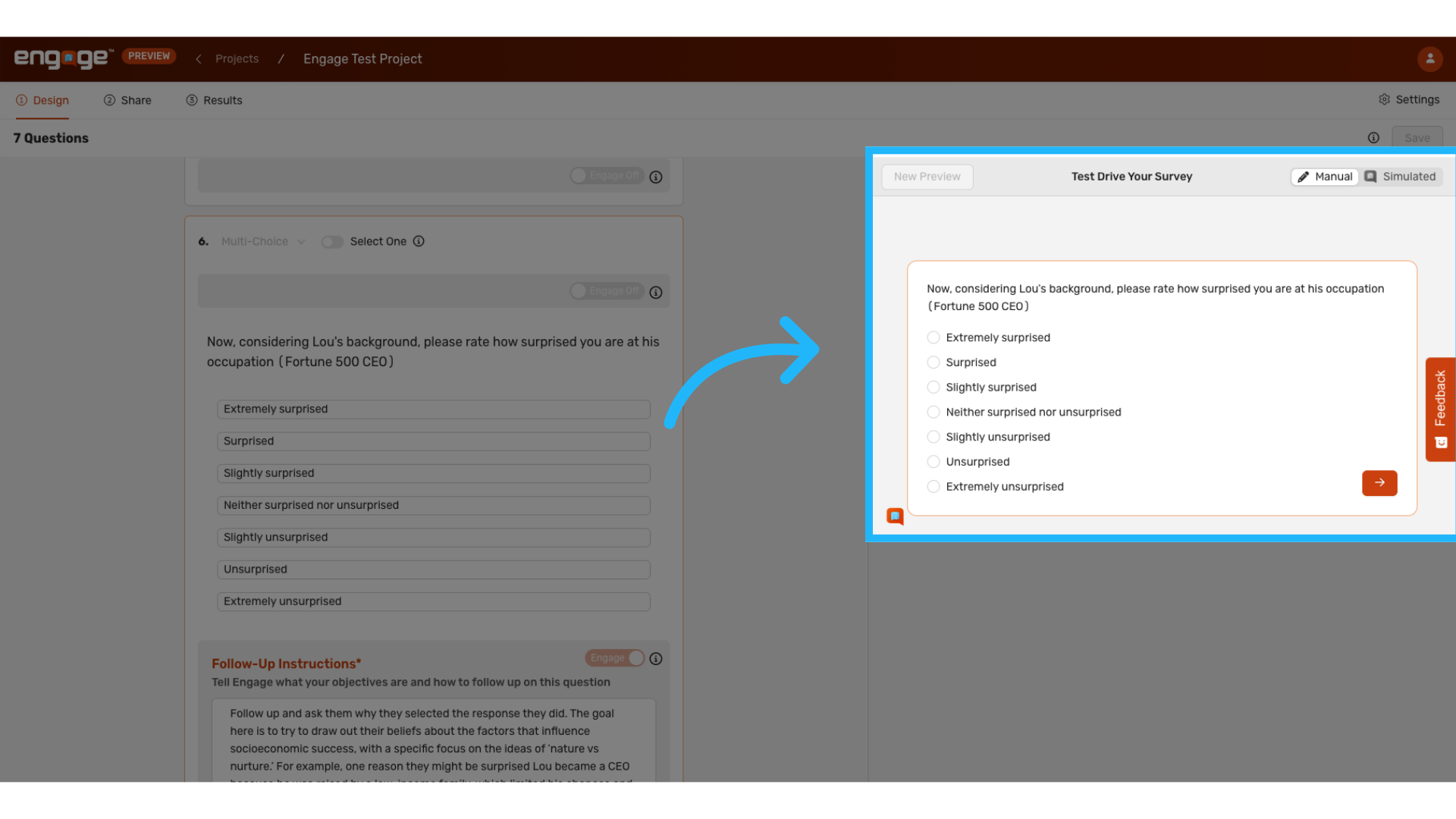This screenshot has width=1456, height=819.
Task: Open the chat bubble icon in preview
Action: coord(895,516)
